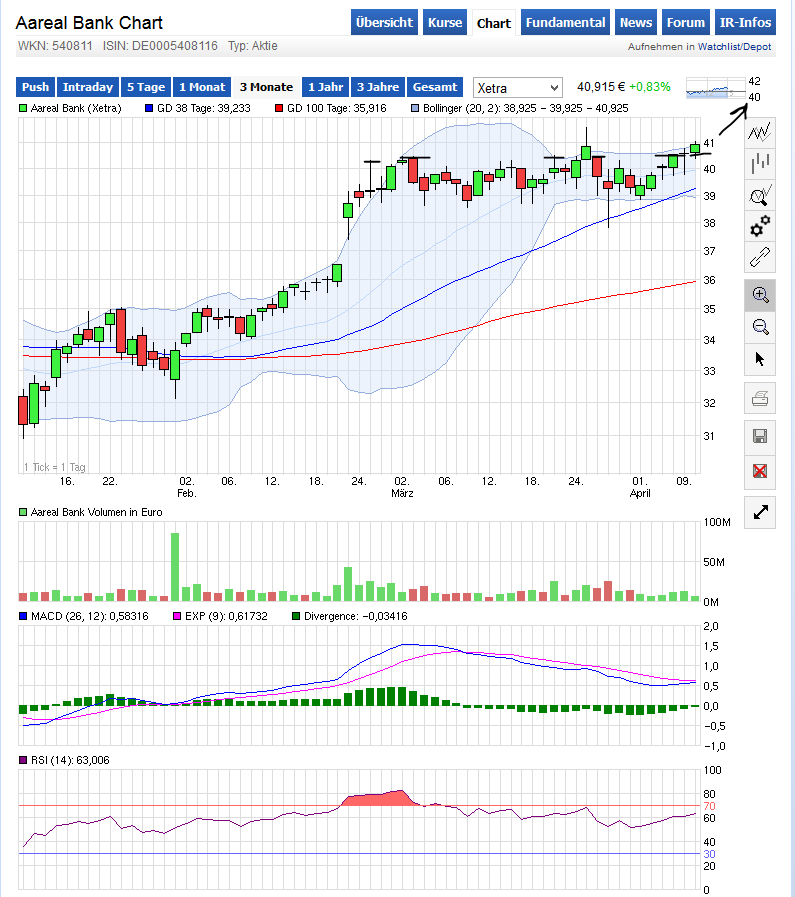Screen dimensions: 795x897
Task: Click the purple RSI (14) legend square
Action: point(23,760)
